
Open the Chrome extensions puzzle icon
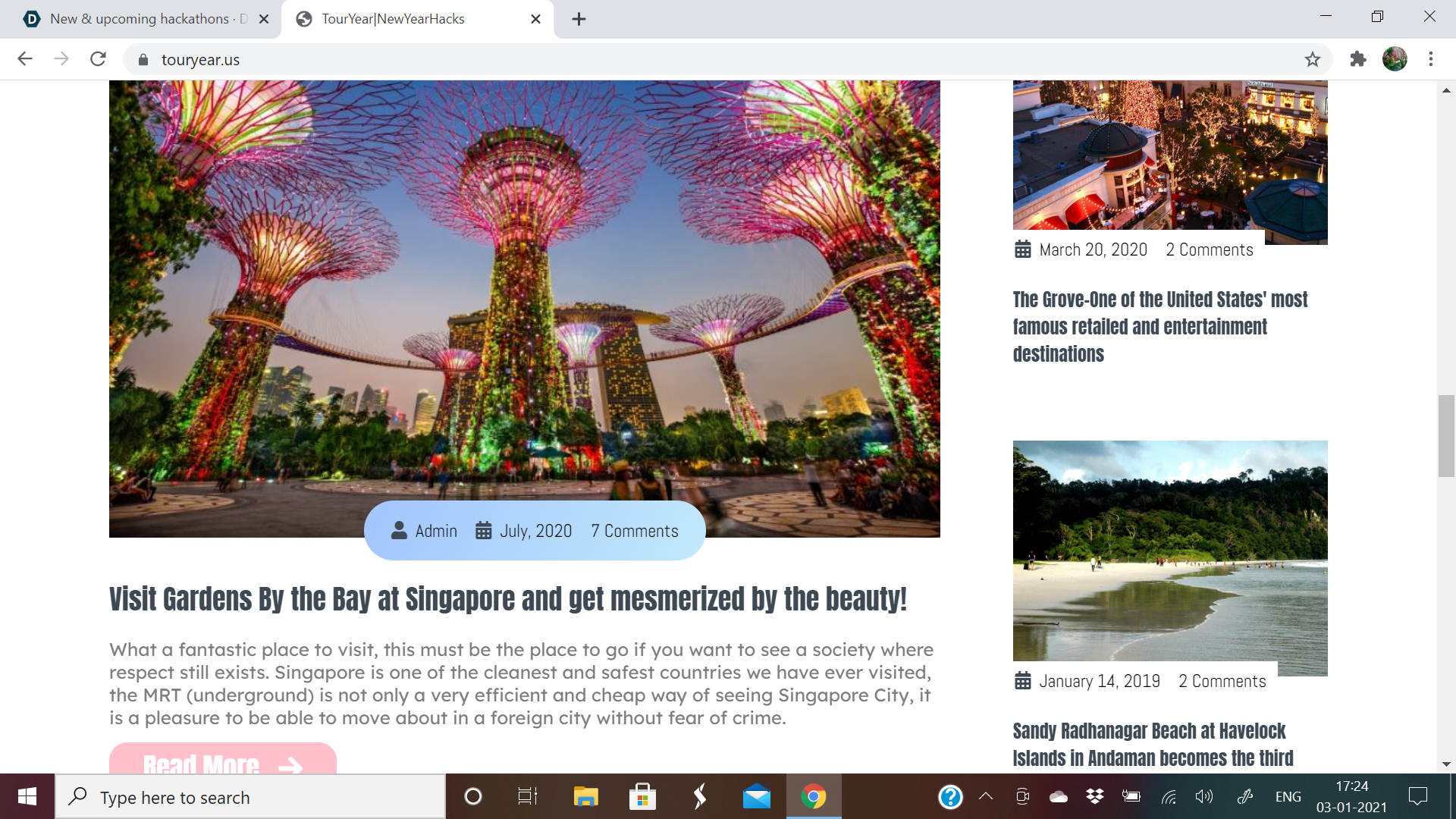pos(1357,59)
